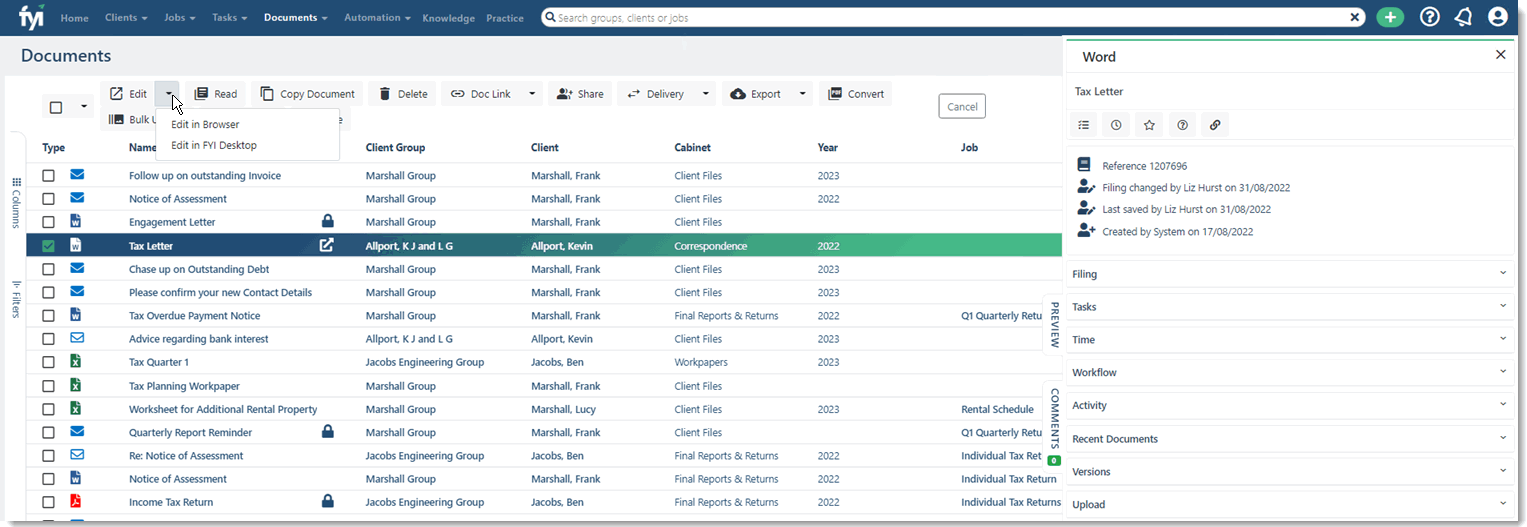Click the Cancel button

pos(962,106)
